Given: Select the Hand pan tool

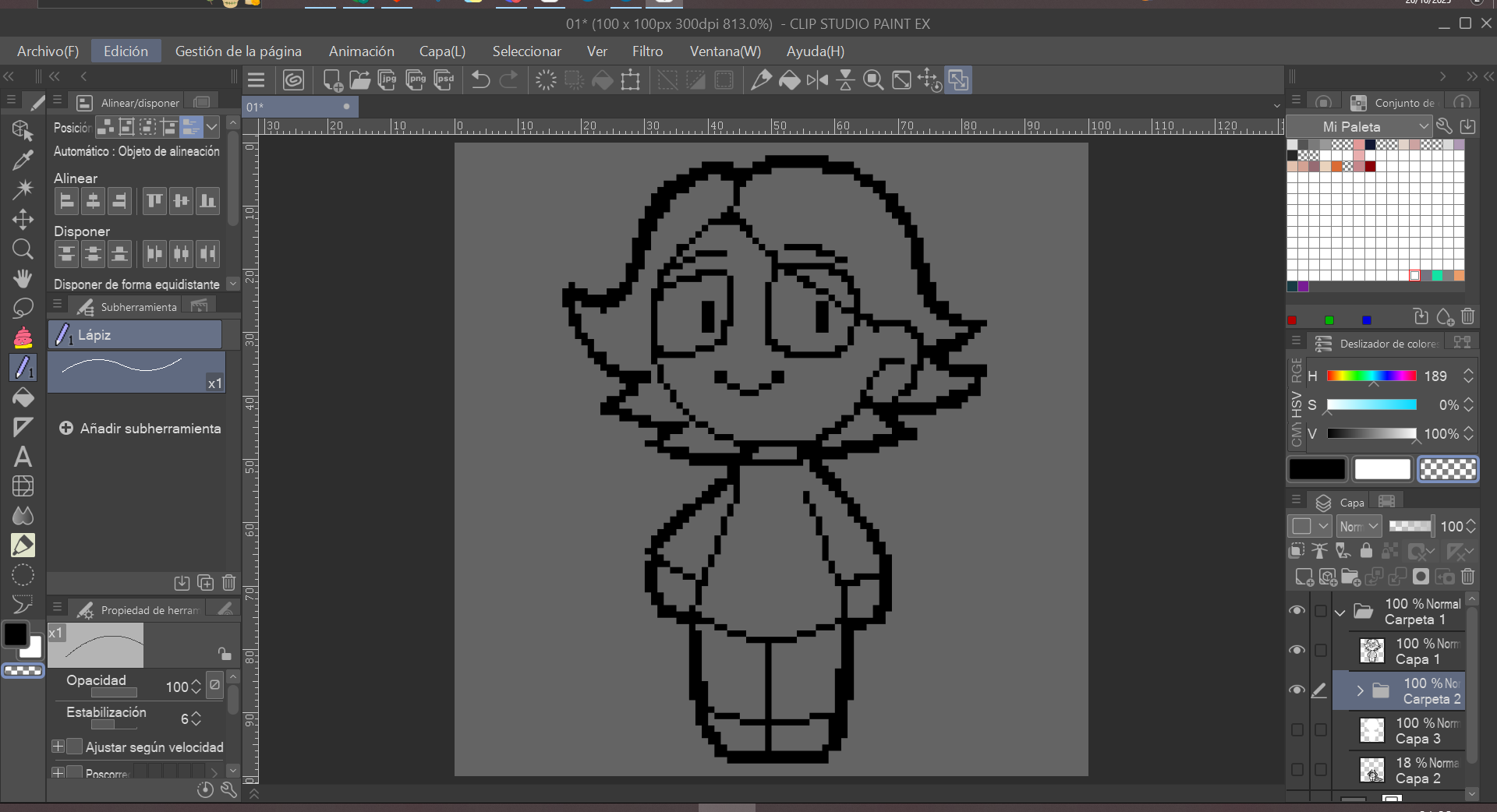Looking at the screenshot, I should tap(23, 278).
